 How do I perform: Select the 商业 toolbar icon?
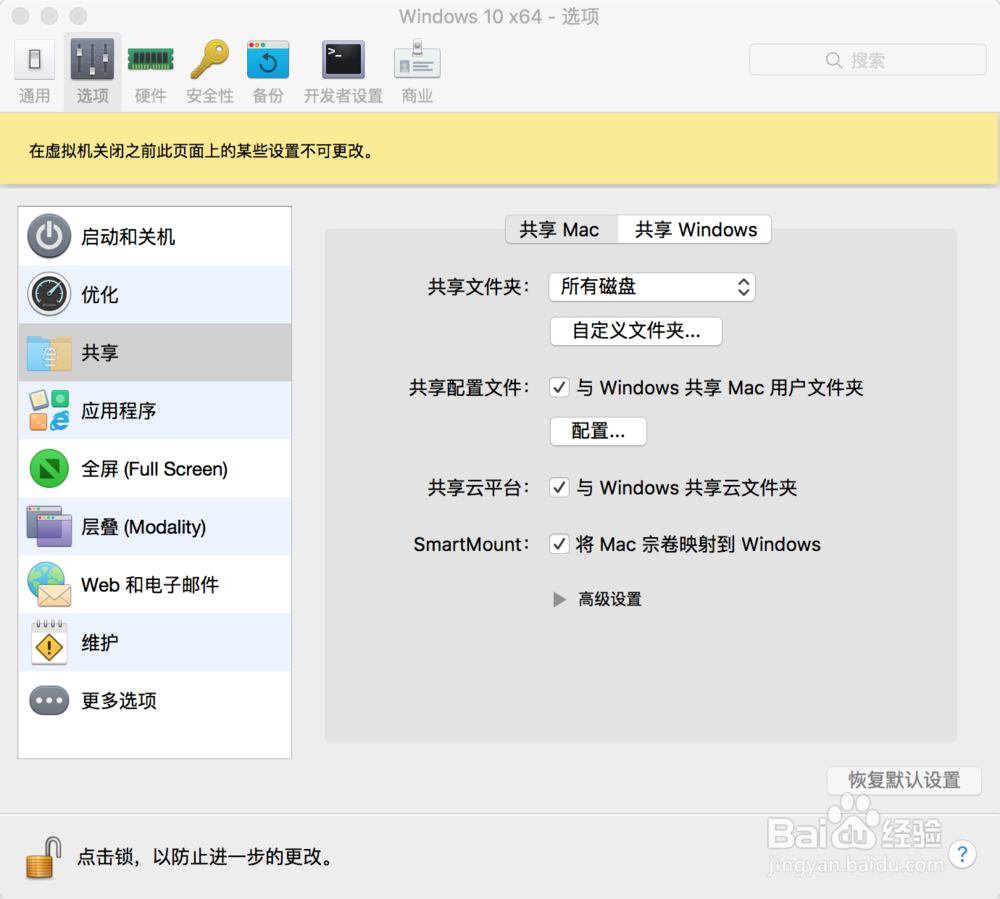coord(417,68)
